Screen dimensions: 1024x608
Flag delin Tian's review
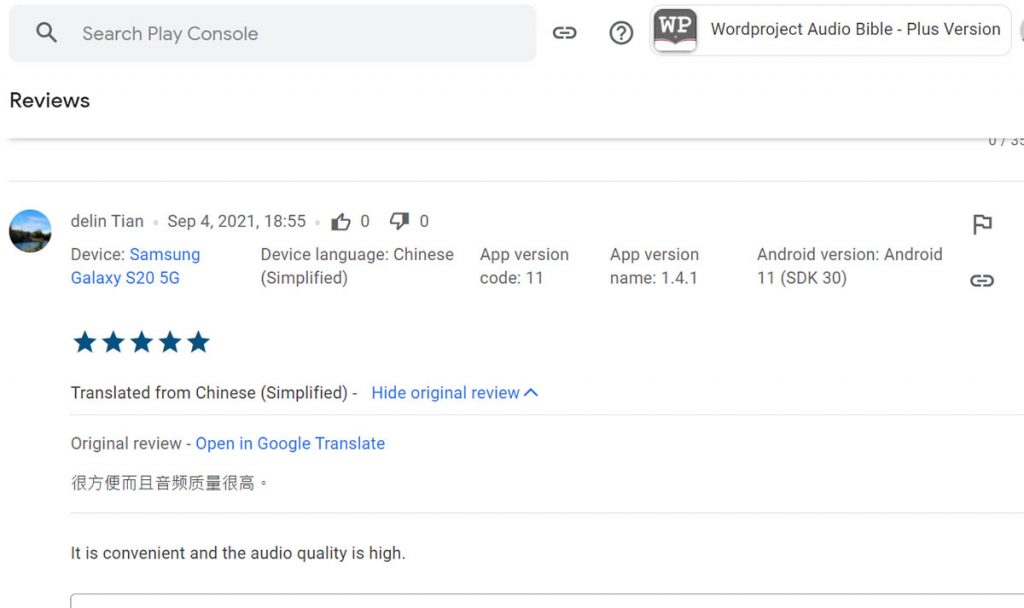pyautogui.click(x=982, y=225)
